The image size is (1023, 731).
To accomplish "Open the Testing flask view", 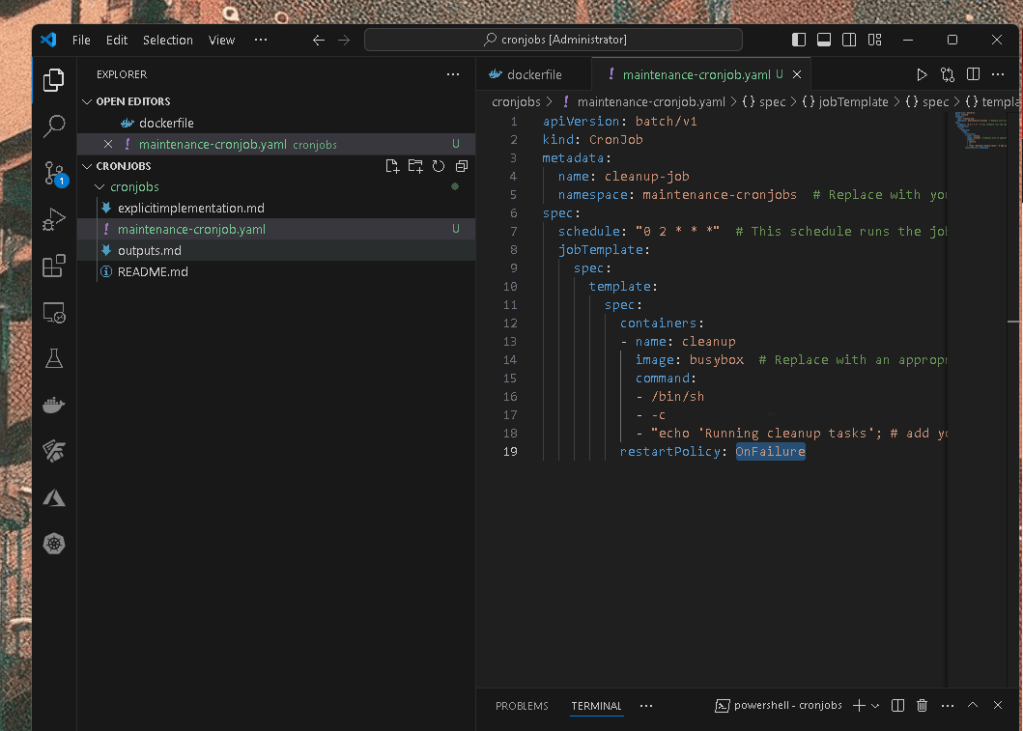I will point(53,358).
